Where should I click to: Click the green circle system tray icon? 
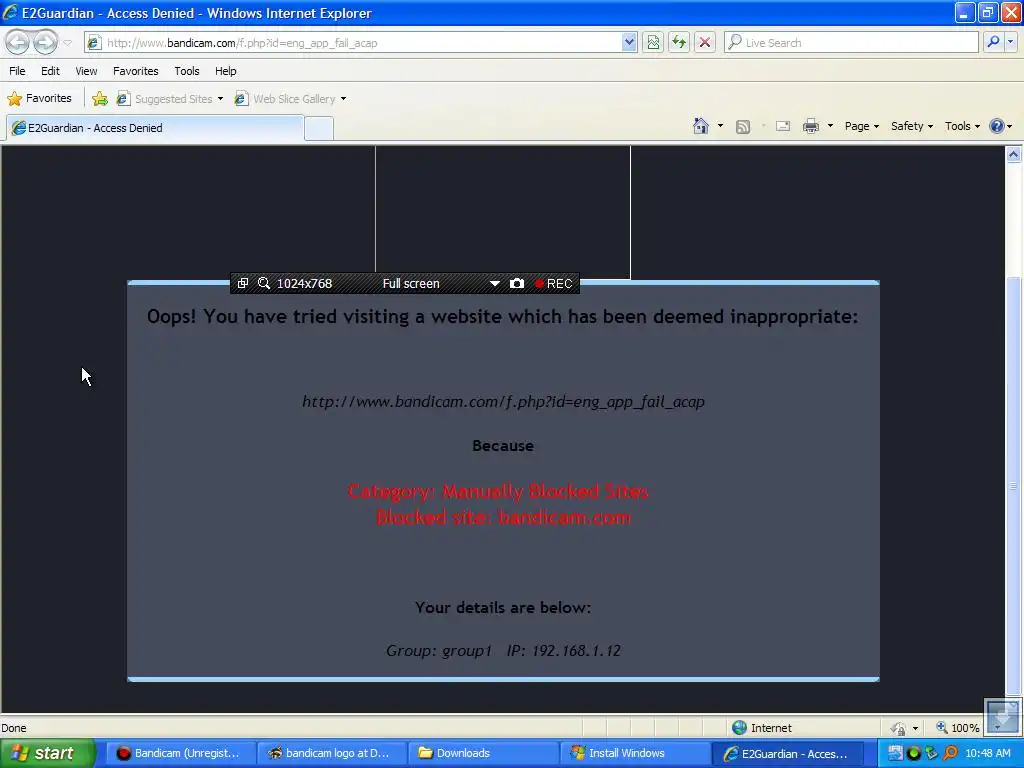coord(914,753)
